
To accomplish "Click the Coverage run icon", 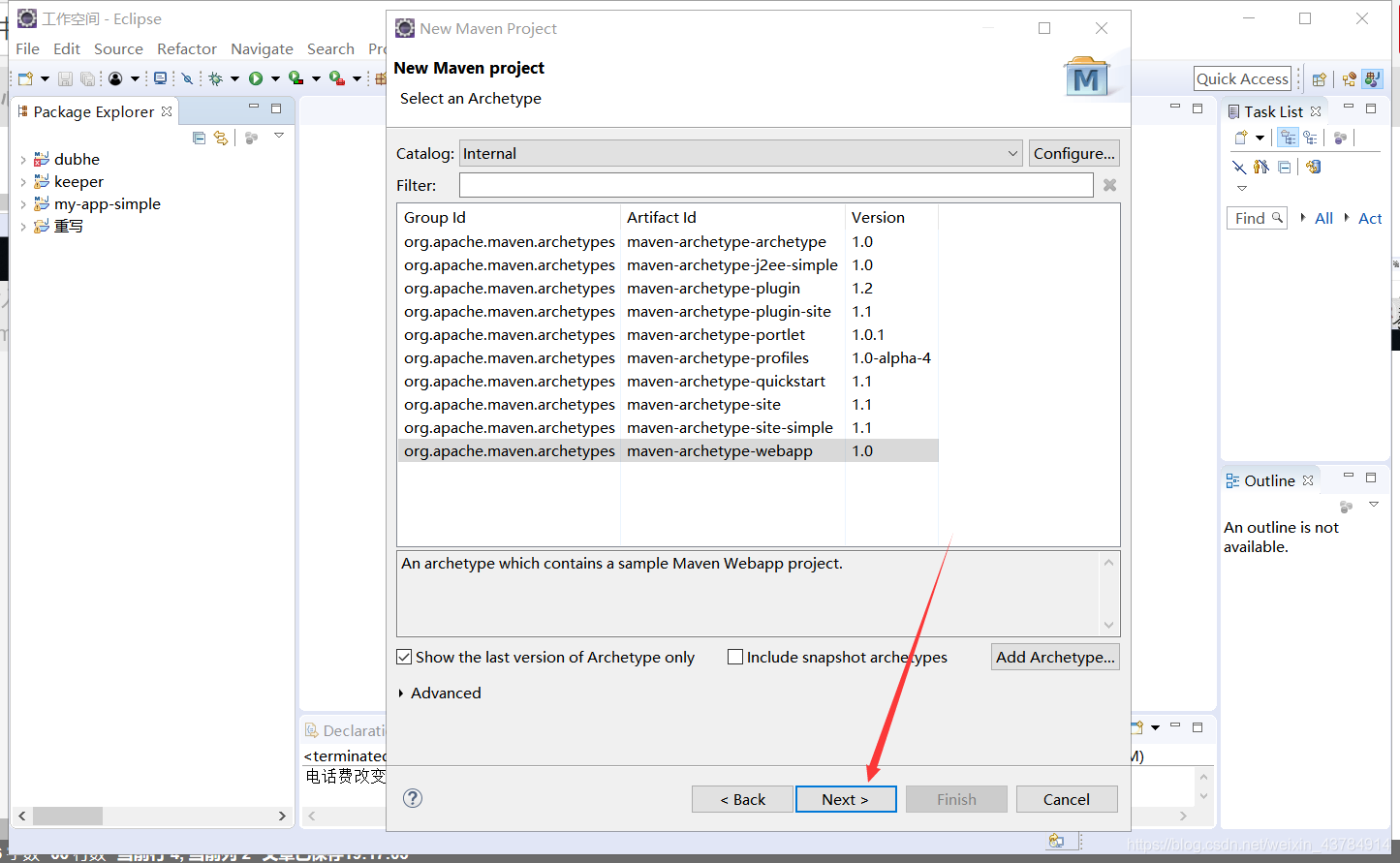I will click(x=296, y=78).
